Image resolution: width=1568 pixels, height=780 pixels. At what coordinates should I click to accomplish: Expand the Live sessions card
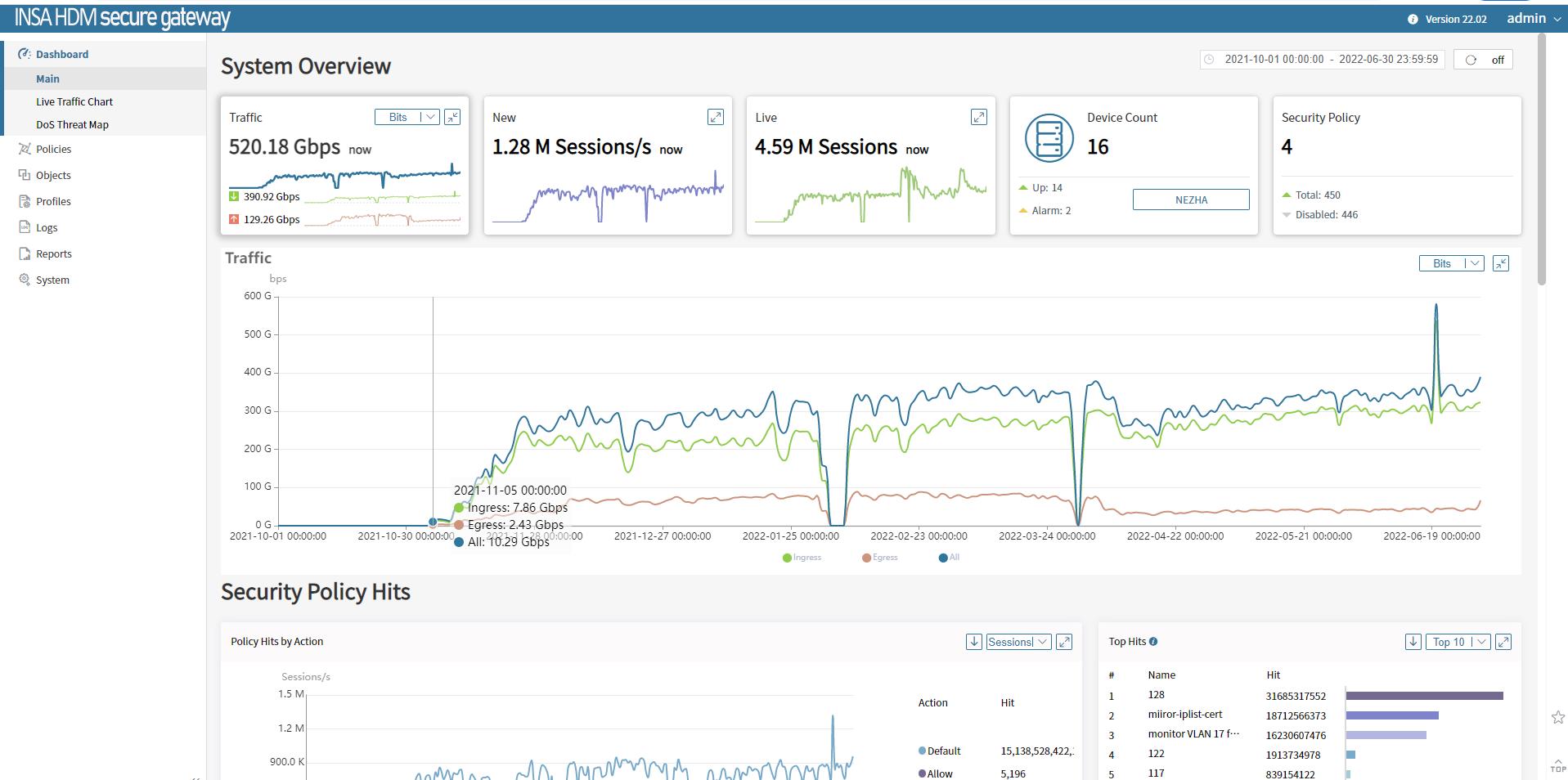(x=979, y=117)
